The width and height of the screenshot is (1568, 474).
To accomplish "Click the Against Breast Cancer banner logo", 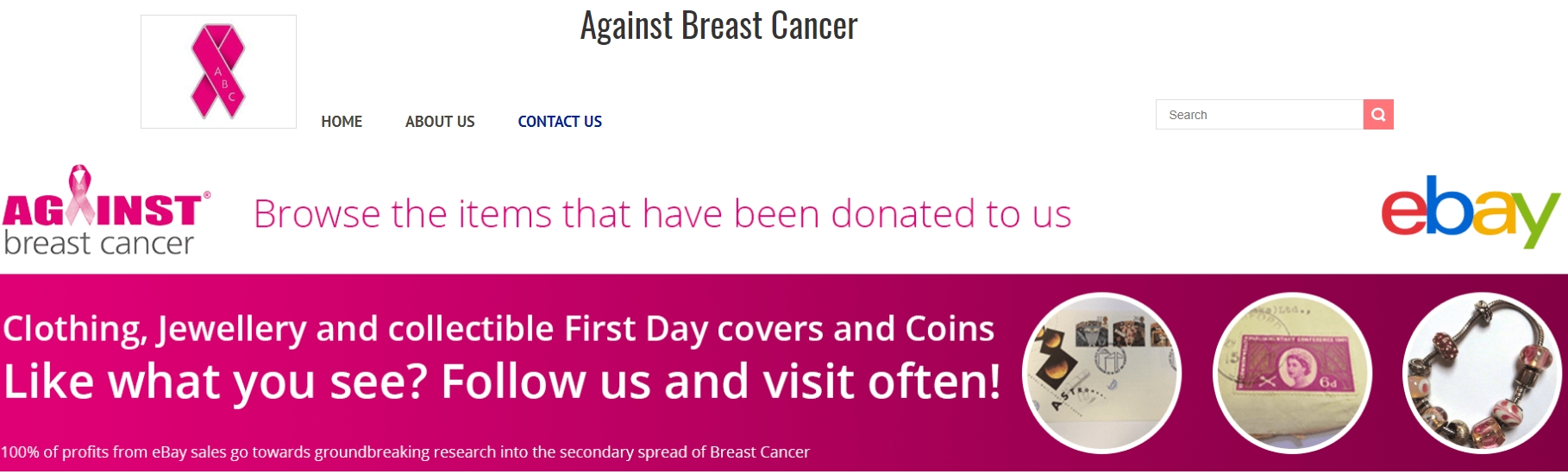I will tap(107, 212).
